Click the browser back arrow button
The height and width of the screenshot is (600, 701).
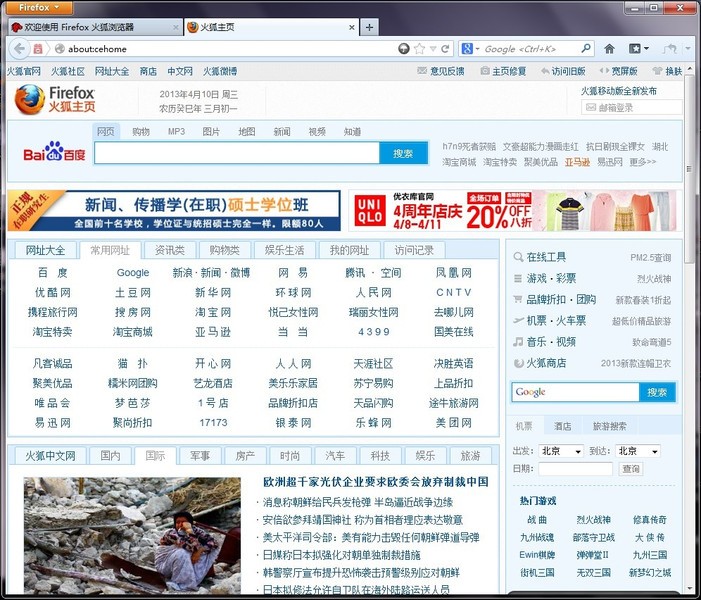tap(19, 49)
